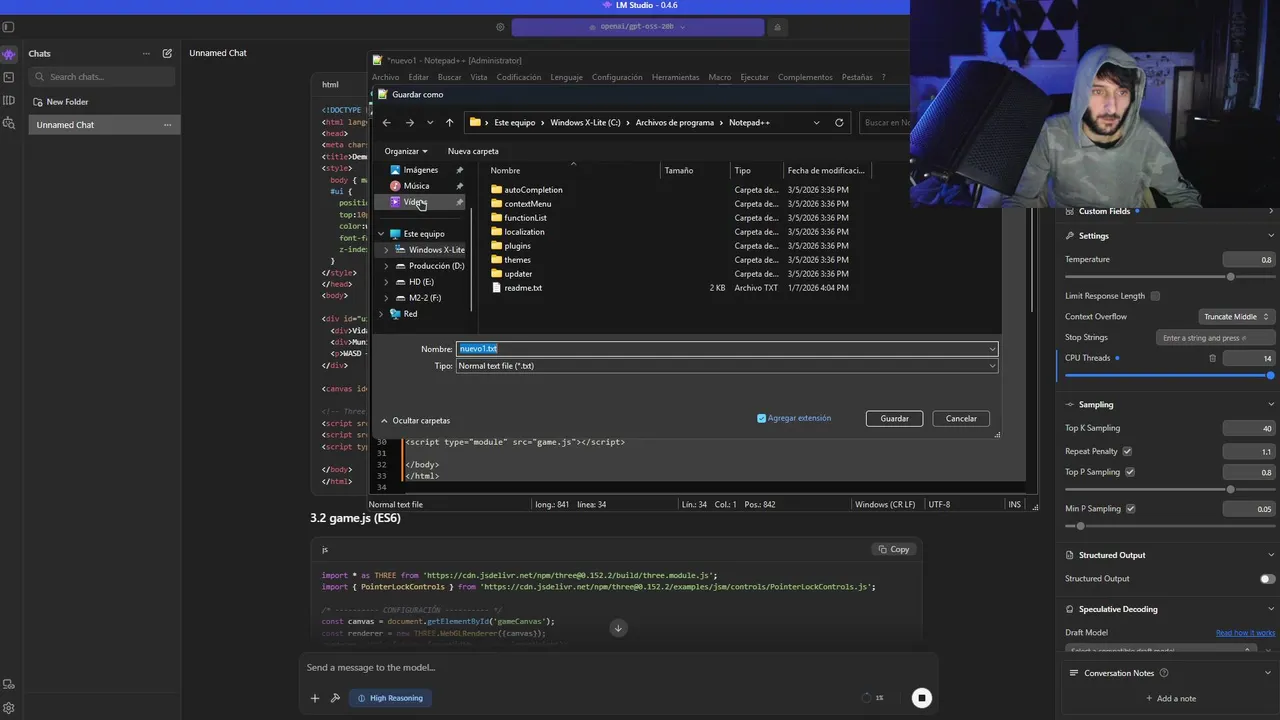Click Cancelar in the save dialog
This screenshot has width=1280, height=720.
[x=961, y=419]
